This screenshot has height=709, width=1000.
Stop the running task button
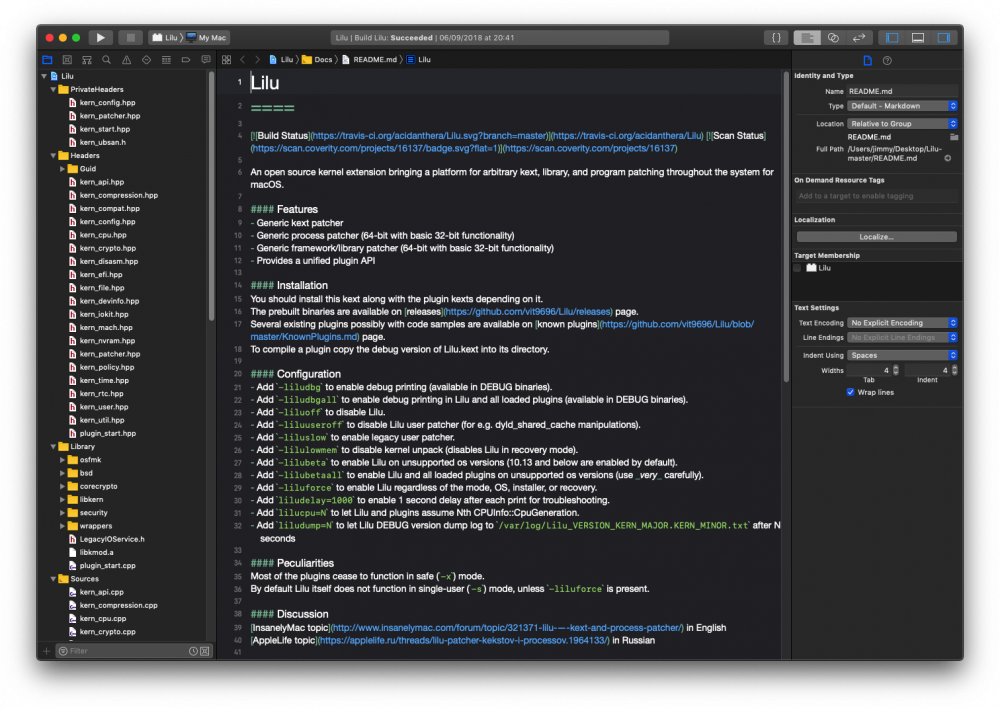[130, 38]
